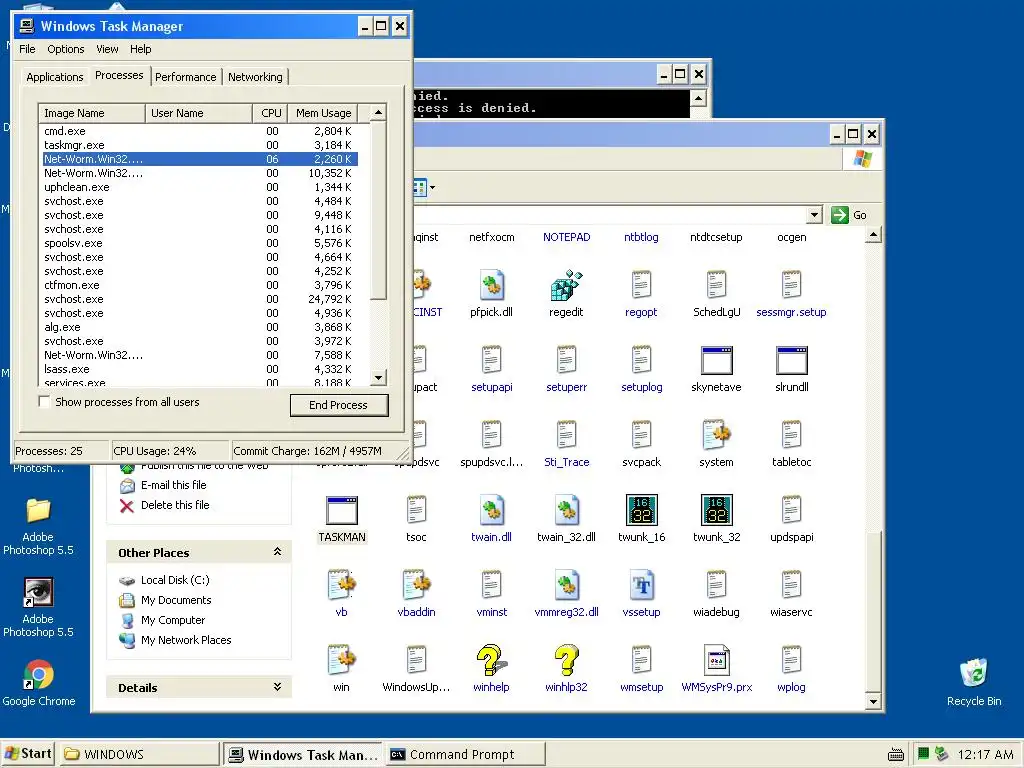Click the Go button in Explorer
This screenshot has width=1024, height=768.
849,215
